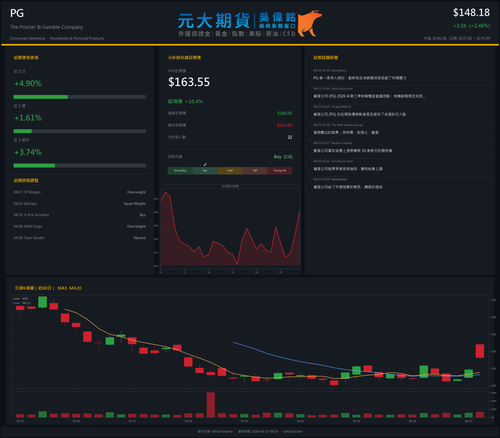
Task: Click the JP Morgan Overweight rating row
Action: [79, 192]
